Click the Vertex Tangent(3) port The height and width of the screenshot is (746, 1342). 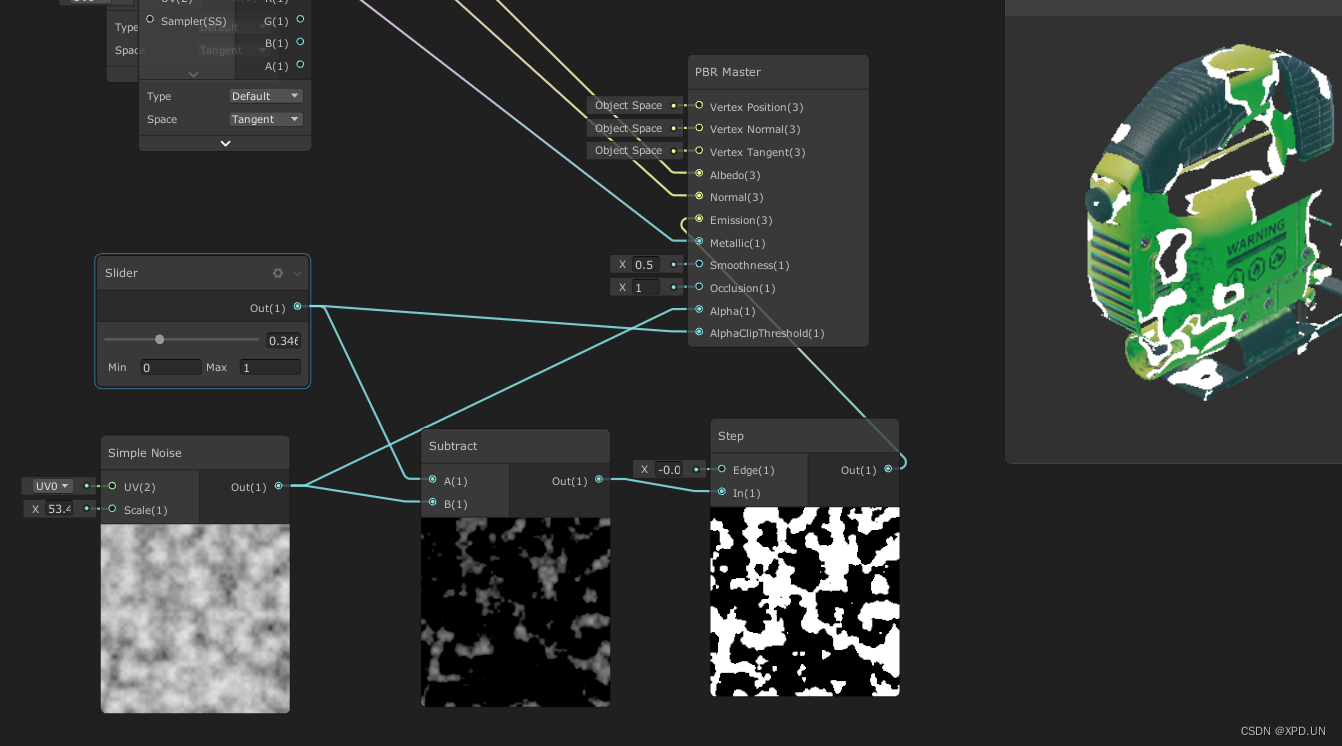pos(699,151)
